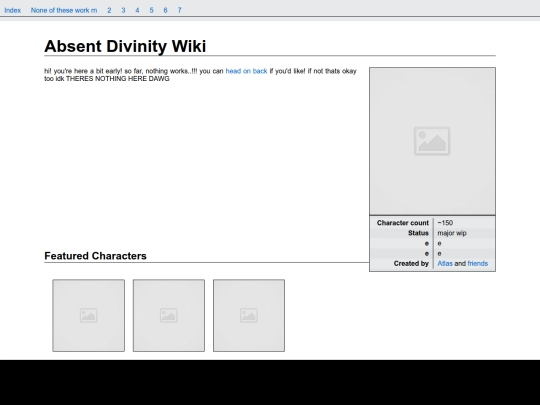This screenshot has width=540, height=405.
Task: Open the Index link in top navigation
Action: 12,10
